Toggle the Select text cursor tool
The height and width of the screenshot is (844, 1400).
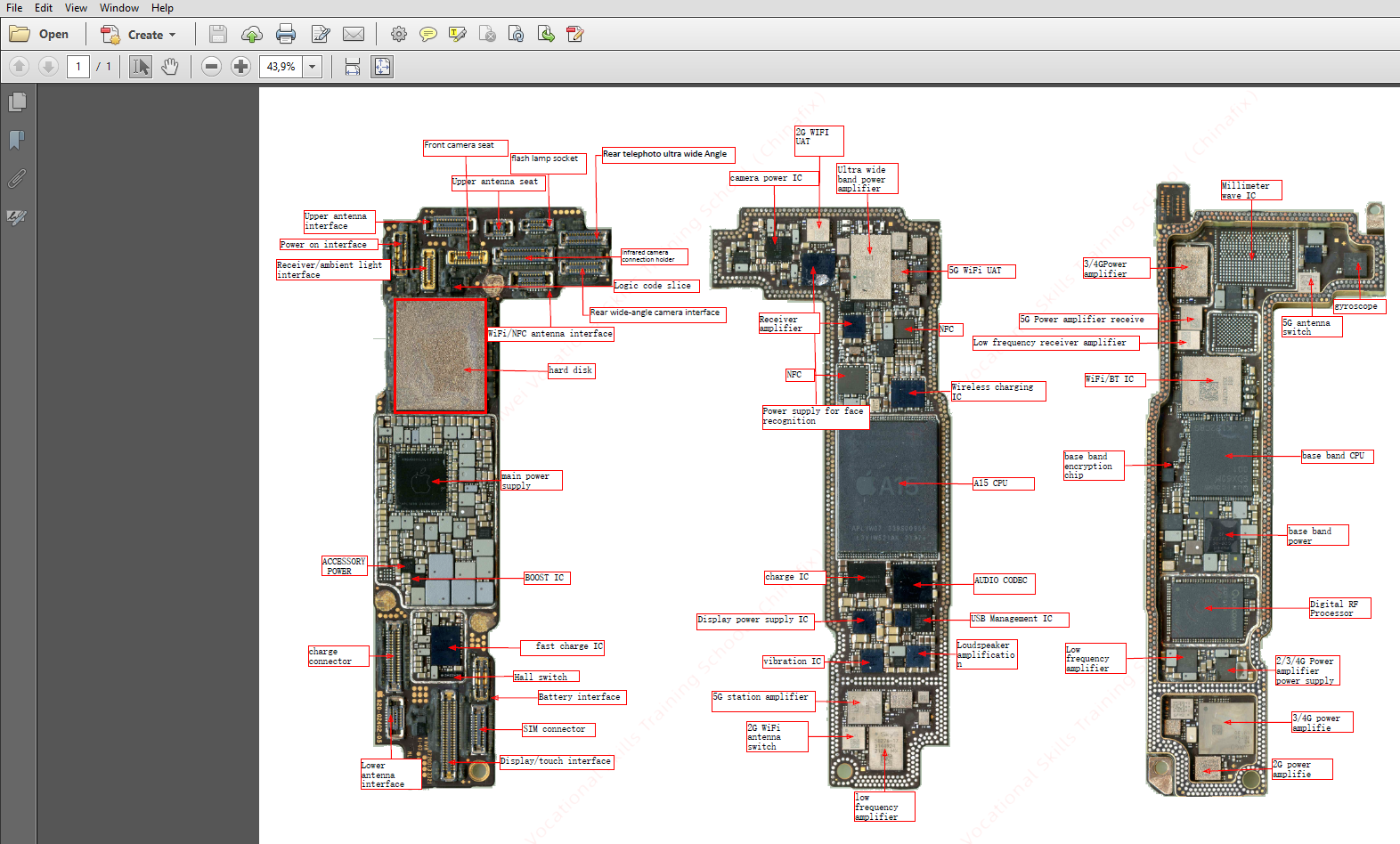click(141, 67)
